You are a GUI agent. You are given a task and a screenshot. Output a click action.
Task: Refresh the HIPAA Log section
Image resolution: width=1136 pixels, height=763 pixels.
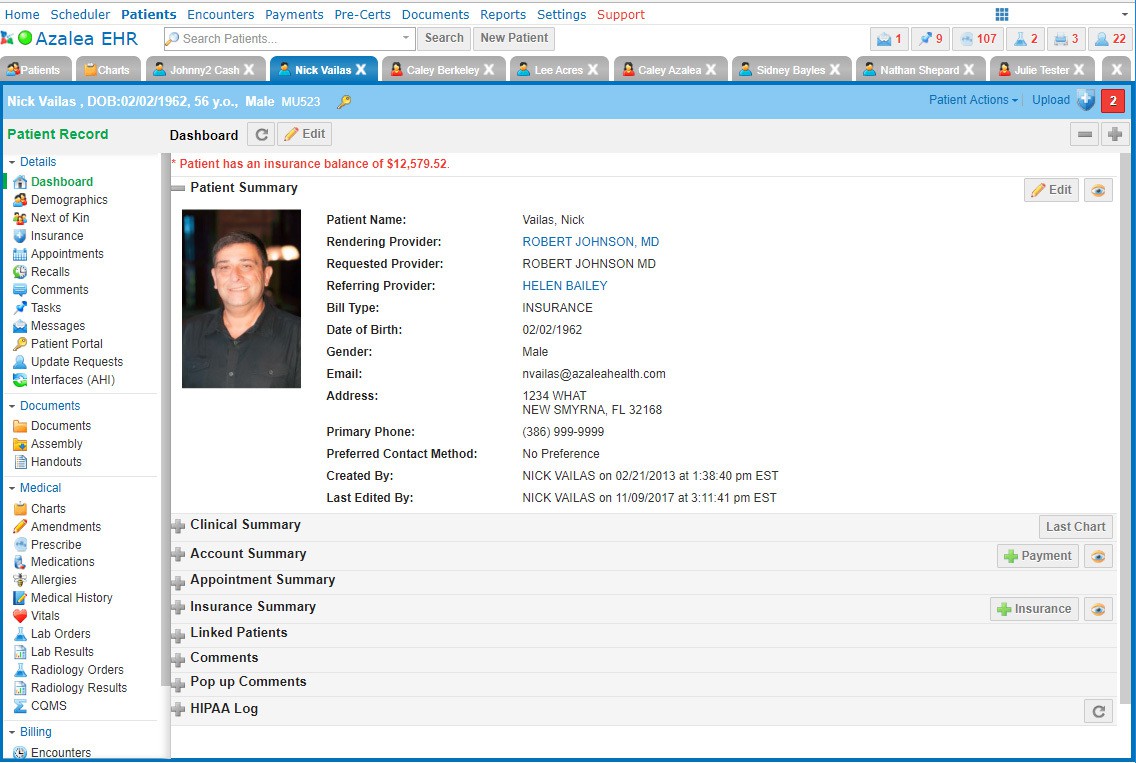point(1098,711)
